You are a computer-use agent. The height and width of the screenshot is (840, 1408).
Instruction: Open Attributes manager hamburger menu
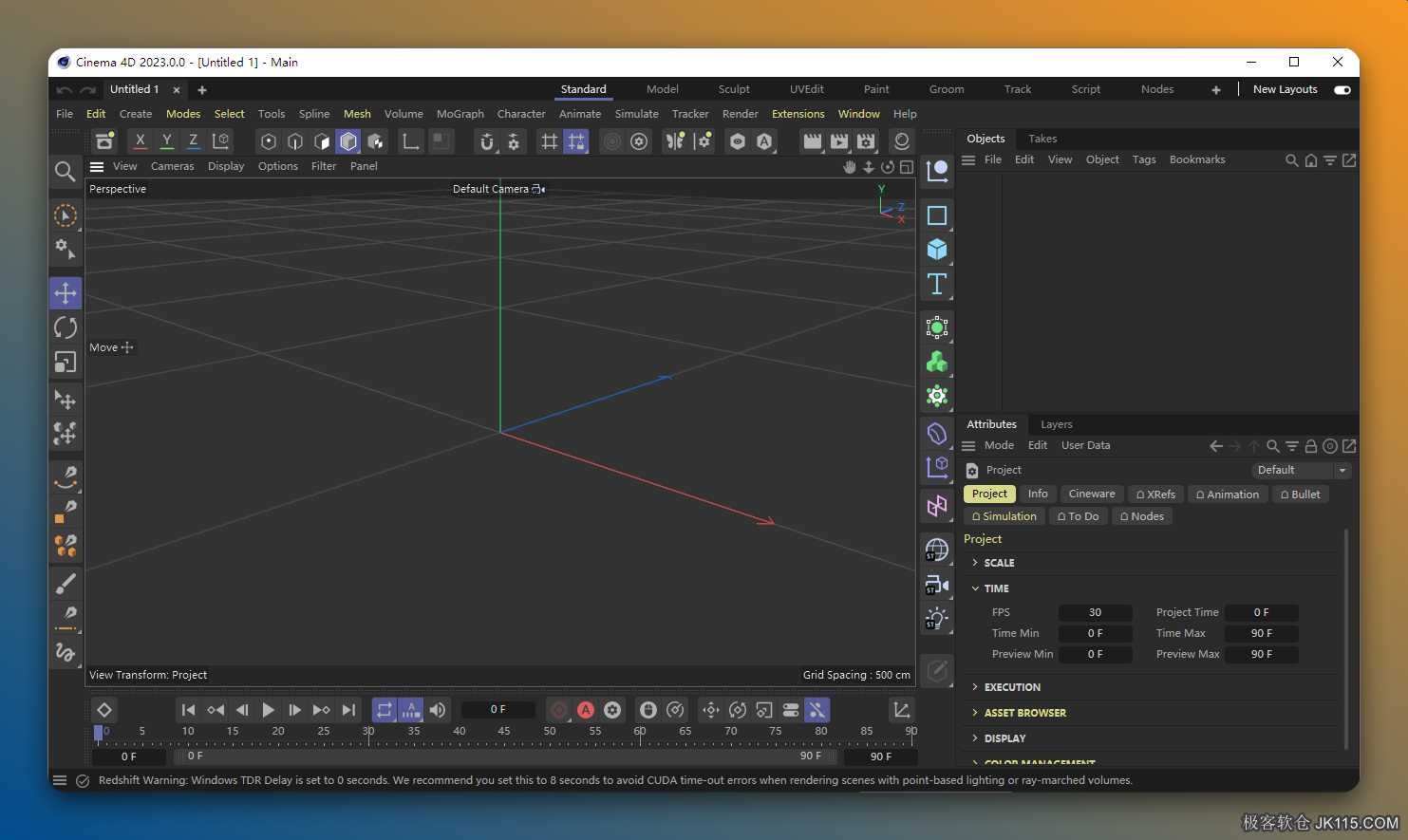(x=968, y=446)
